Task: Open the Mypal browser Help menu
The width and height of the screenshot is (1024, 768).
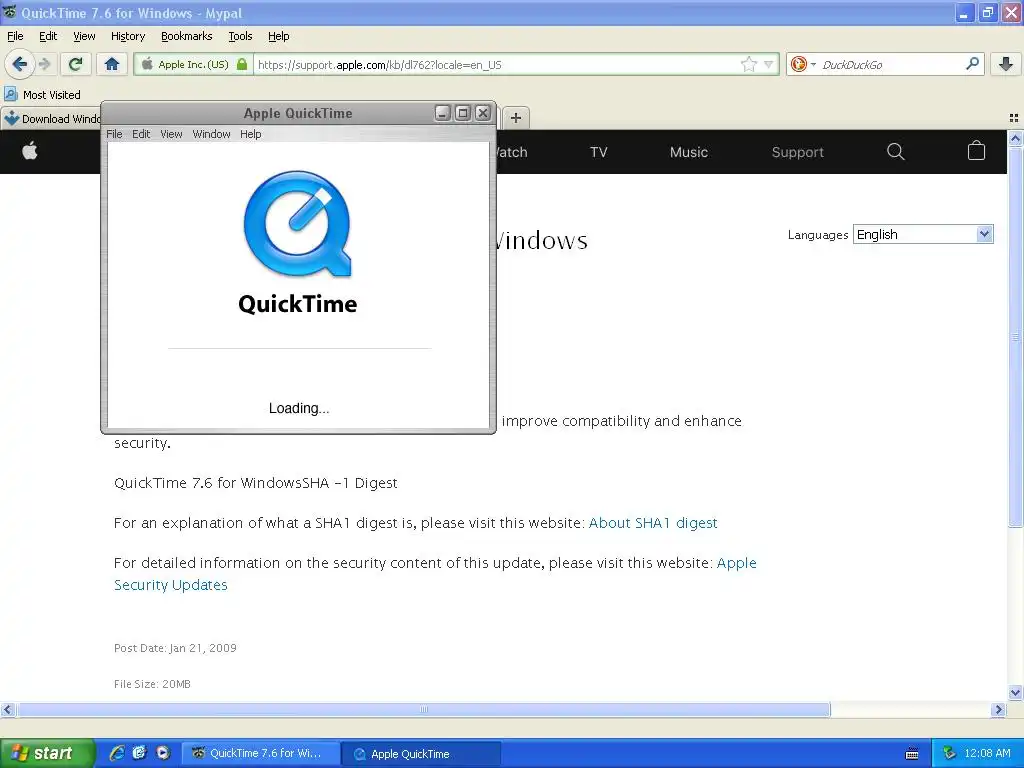Action: click(278, 36)
